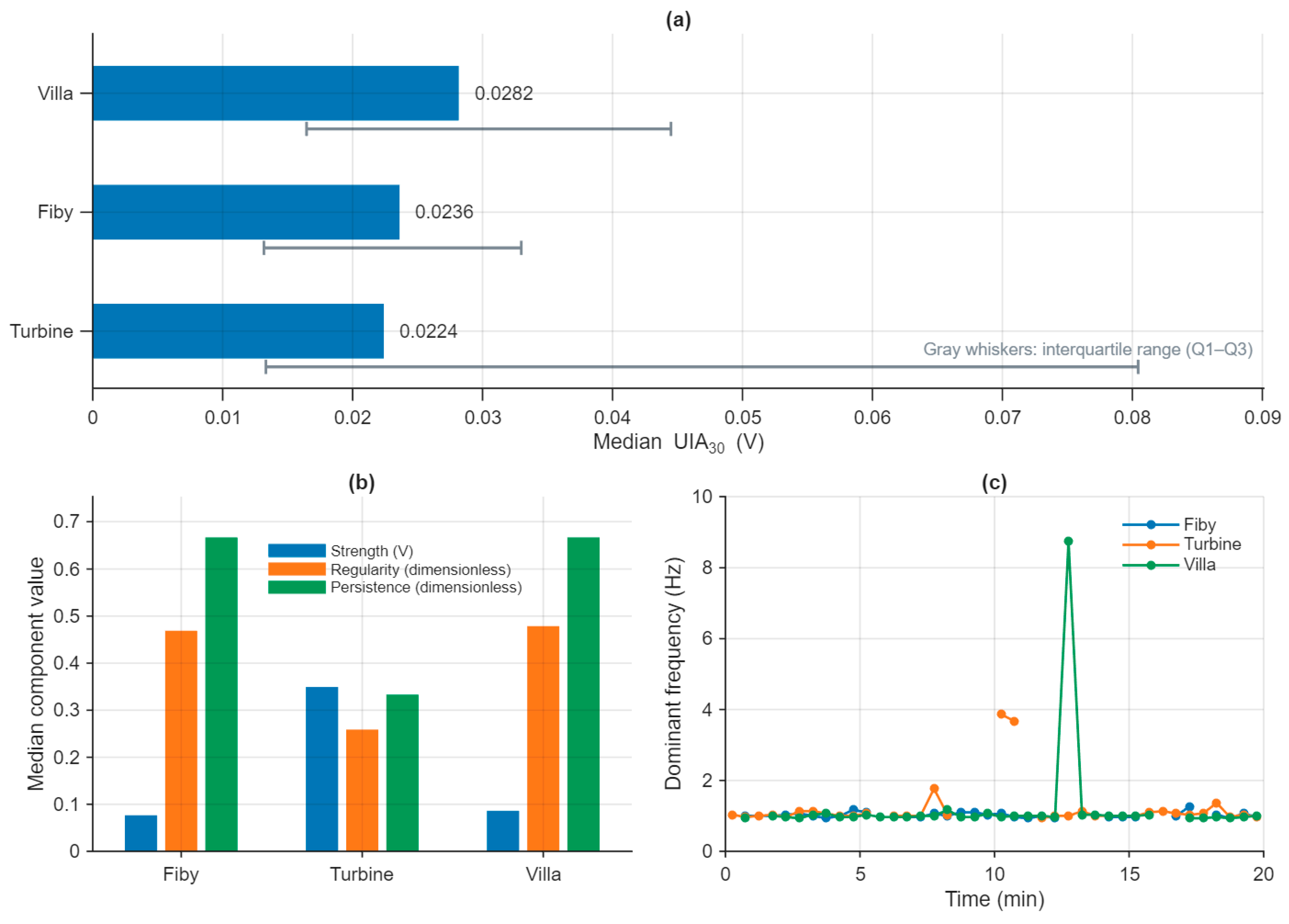Click the Fiby green Persistence bar

(222, 694)
